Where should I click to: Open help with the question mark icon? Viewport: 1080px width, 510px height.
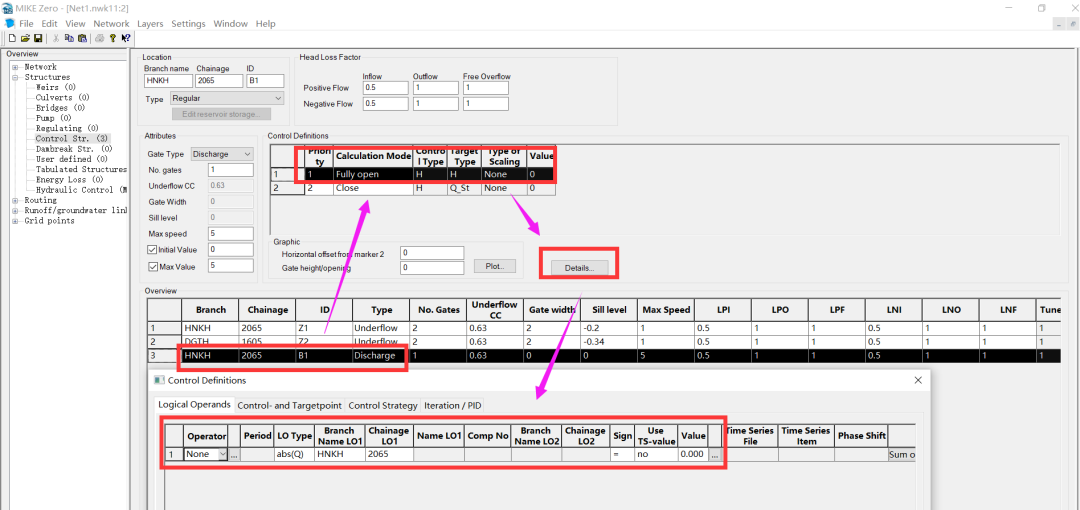(113, 39)
